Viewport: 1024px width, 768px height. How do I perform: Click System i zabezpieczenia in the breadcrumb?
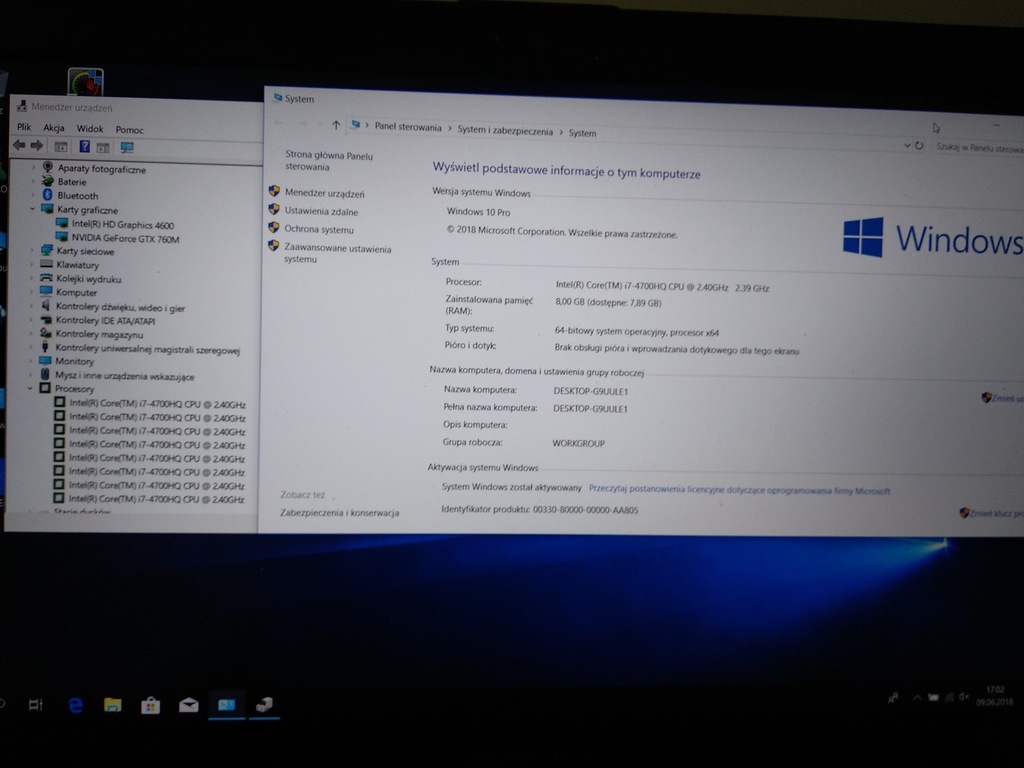pyautogui.click(x=505, y=131)
